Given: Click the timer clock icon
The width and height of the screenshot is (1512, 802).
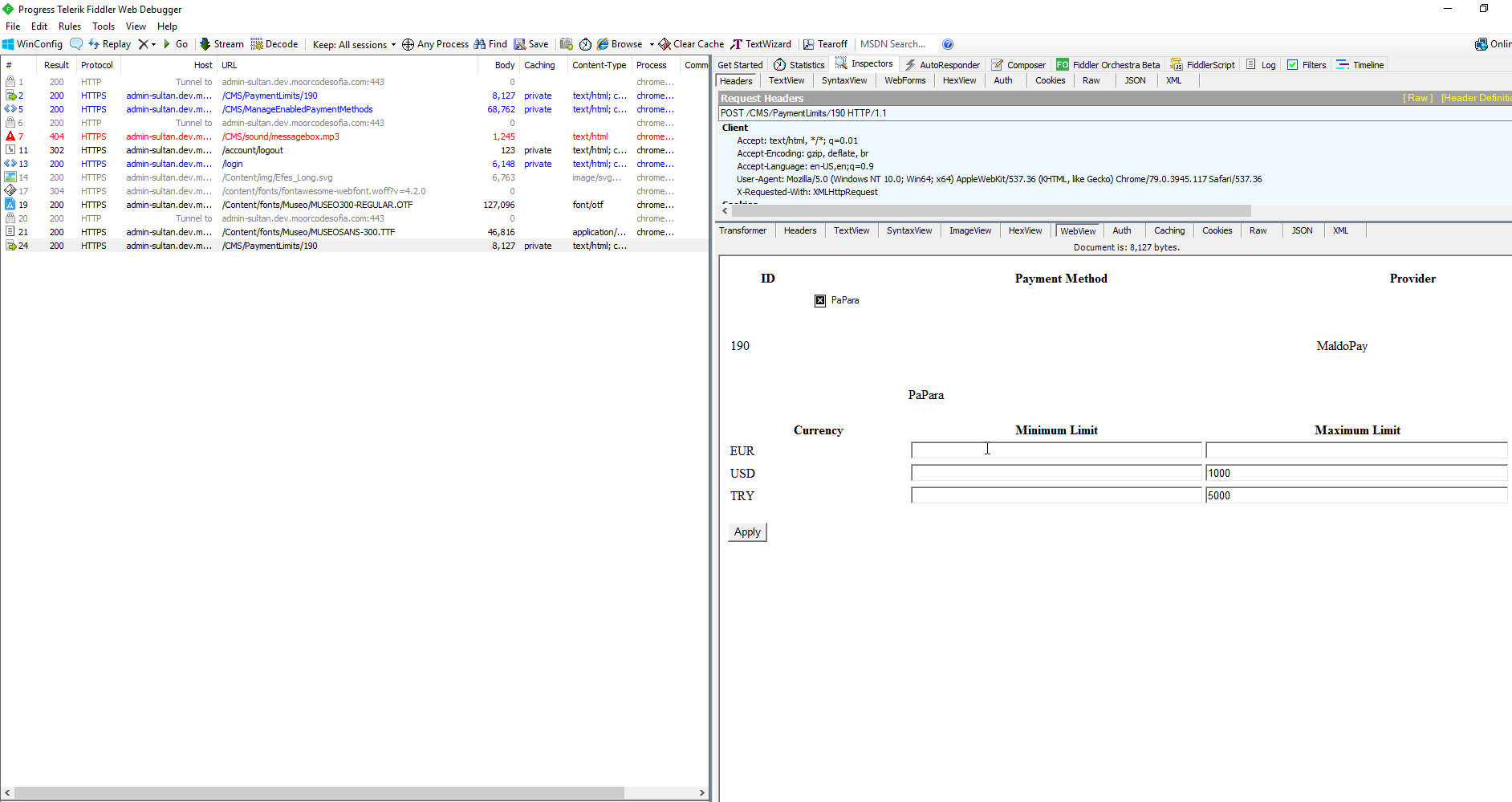Looking at the screenshot, I should [x=585, y=44].
